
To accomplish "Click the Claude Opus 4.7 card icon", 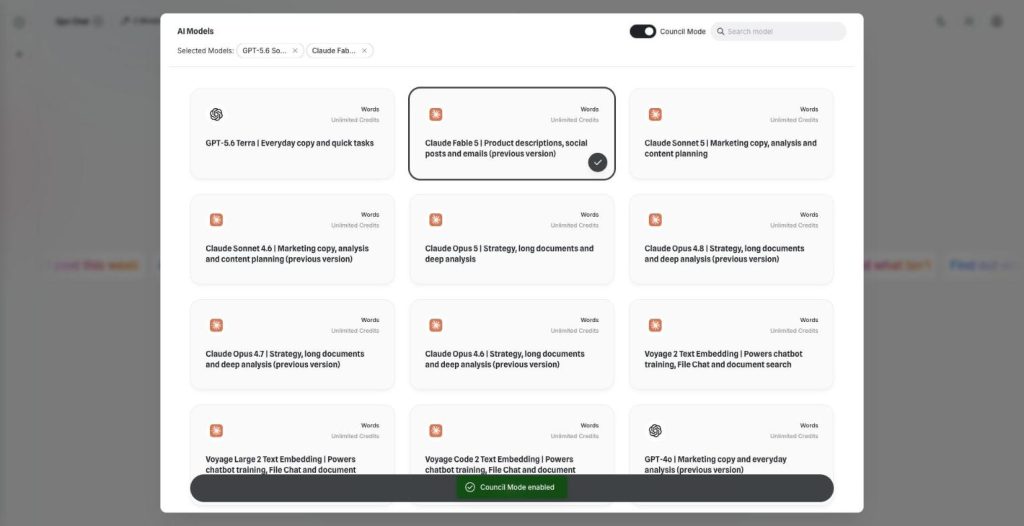I will coord(216,325).
